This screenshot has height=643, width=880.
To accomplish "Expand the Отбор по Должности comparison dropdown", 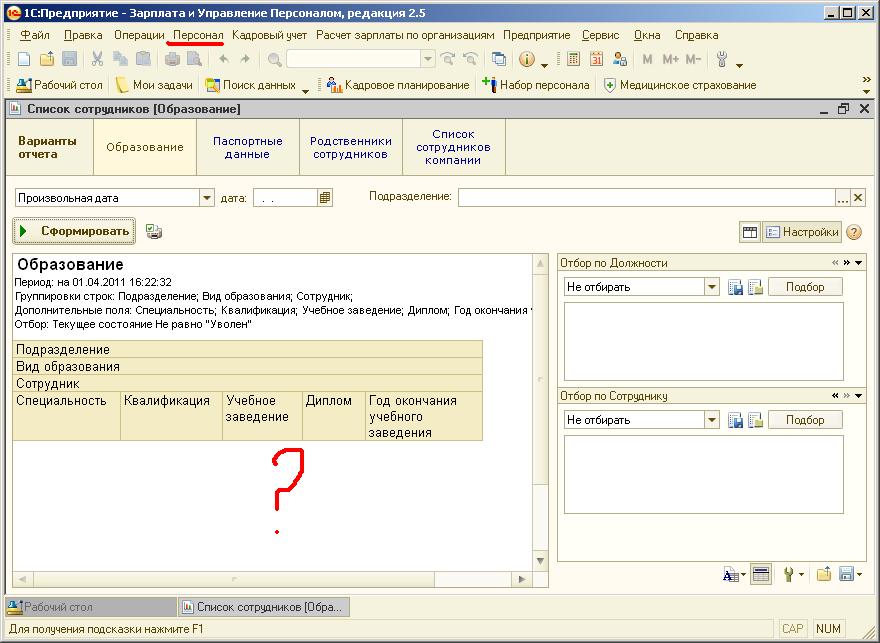I will [x=712, y=287].
